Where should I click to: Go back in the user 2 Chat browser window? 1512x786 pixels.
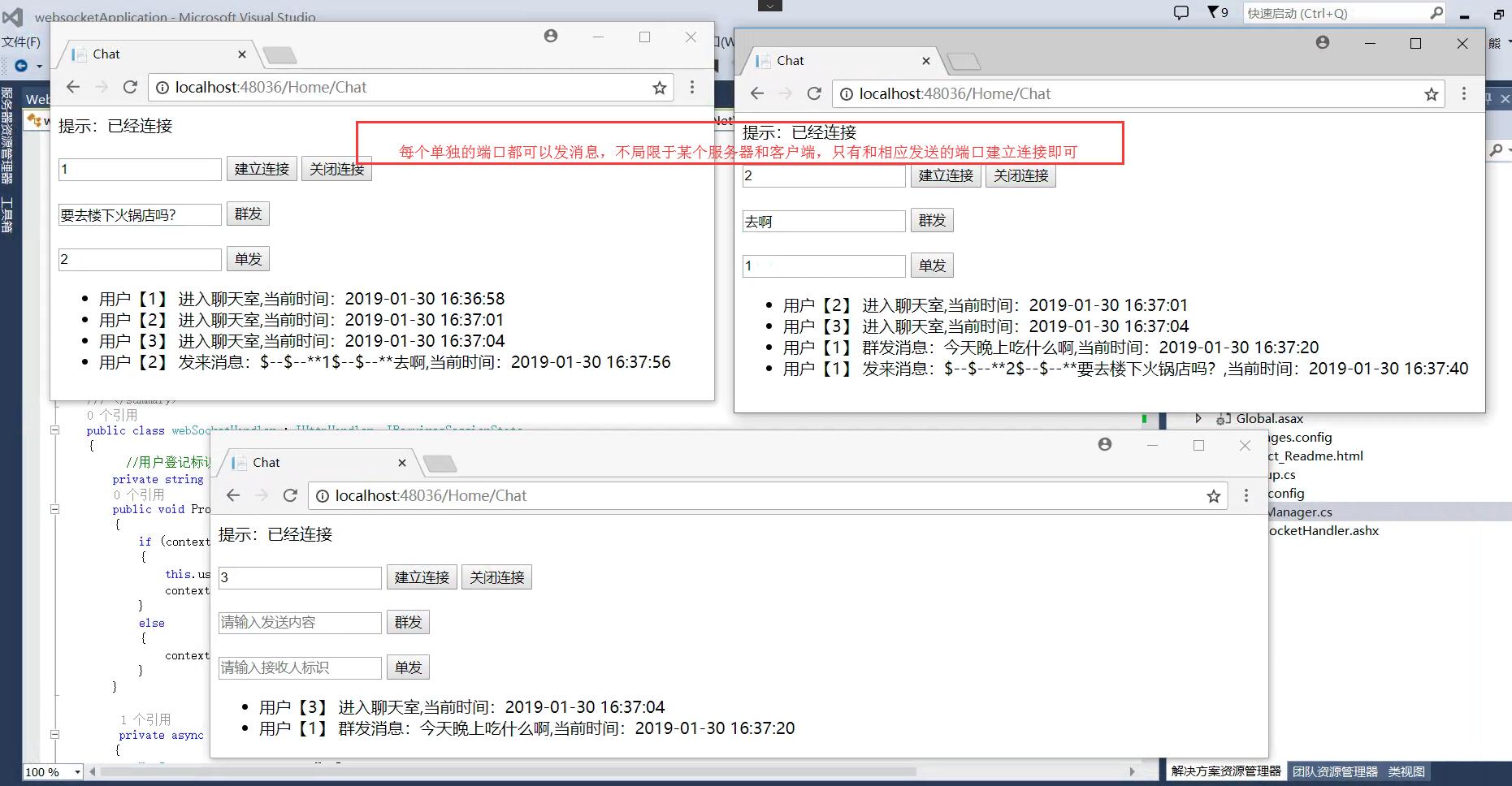pyautogui.click(x=757, y=93)
